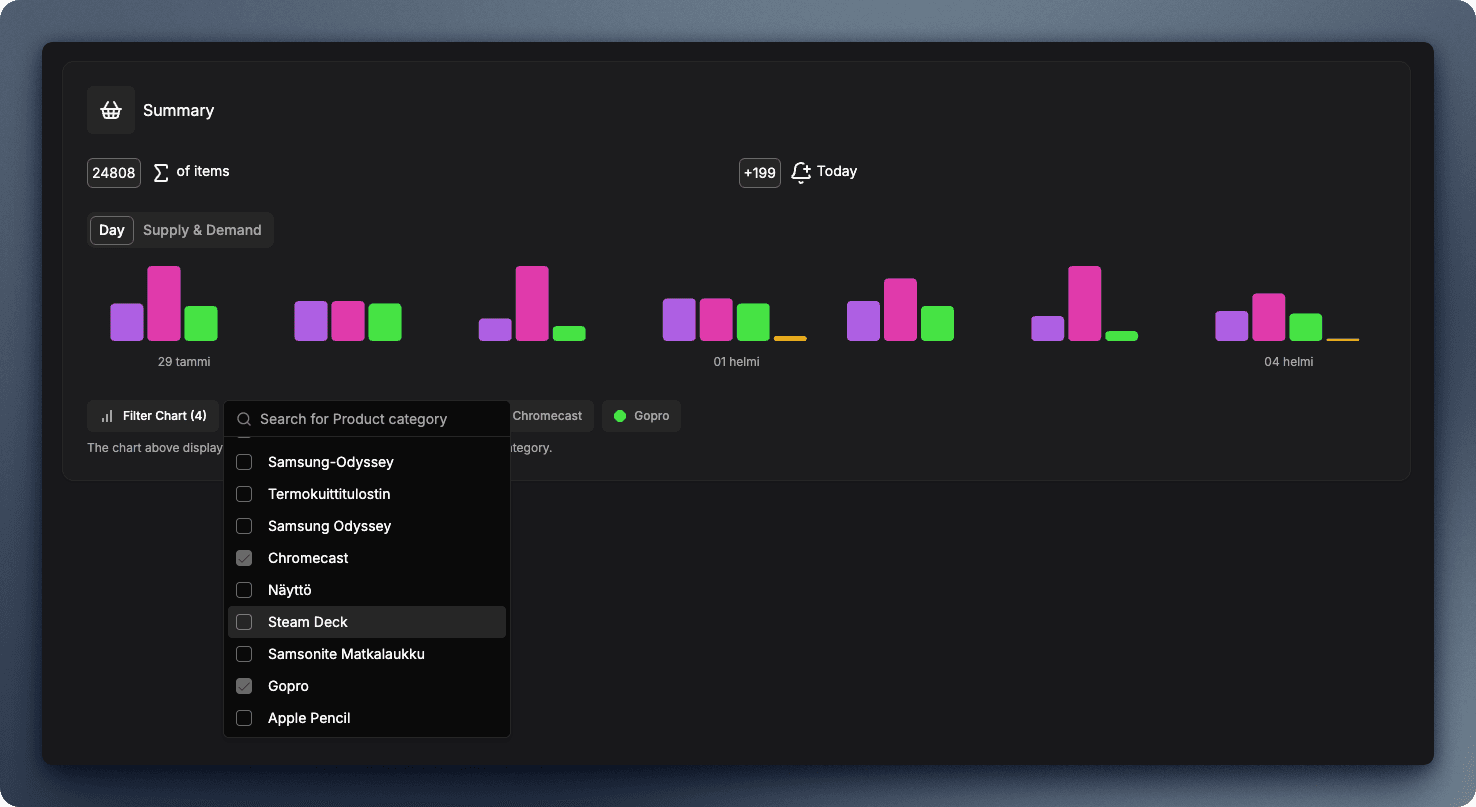This screenshot has height=807, width=1476.
Task: Click the search magnifier icon in dropdown
Action: [244, 419]
